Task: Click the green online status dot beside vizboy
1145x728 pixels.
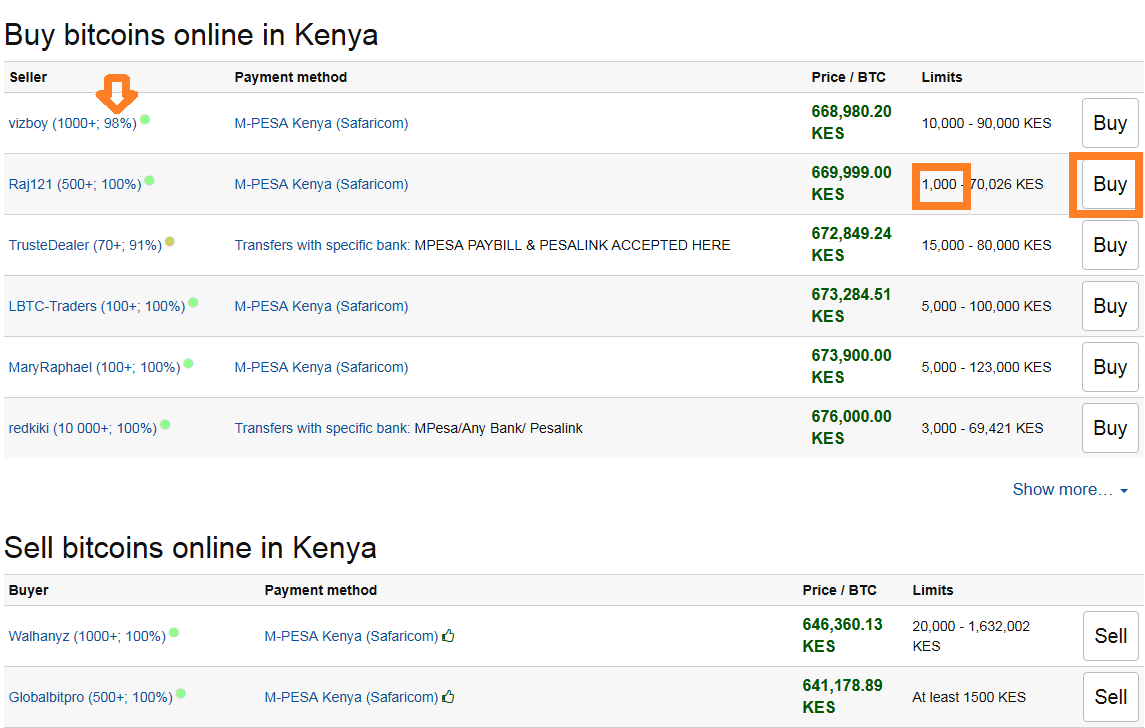Action: (x=145, y=119)
